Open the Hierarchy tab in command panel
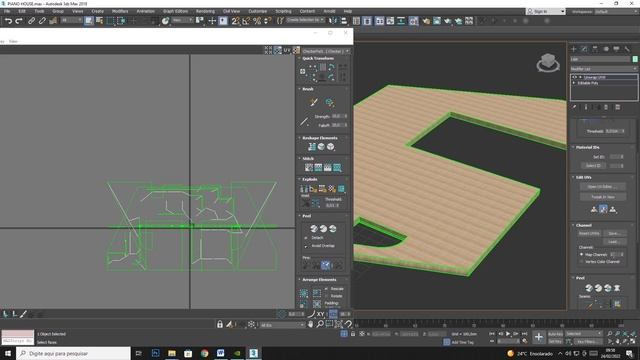640x360 pixels. coord(595,49)
